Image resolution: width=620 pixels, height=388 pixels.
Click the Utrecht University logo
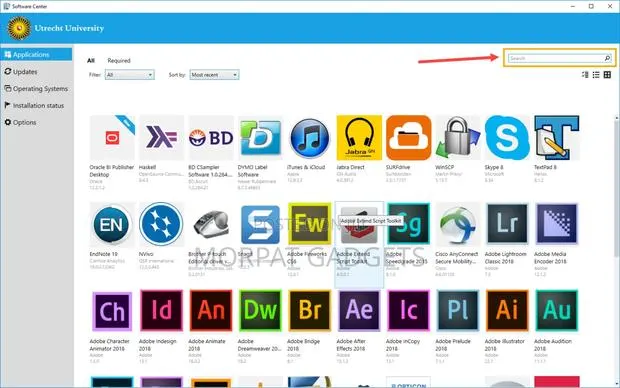point(19,28)
